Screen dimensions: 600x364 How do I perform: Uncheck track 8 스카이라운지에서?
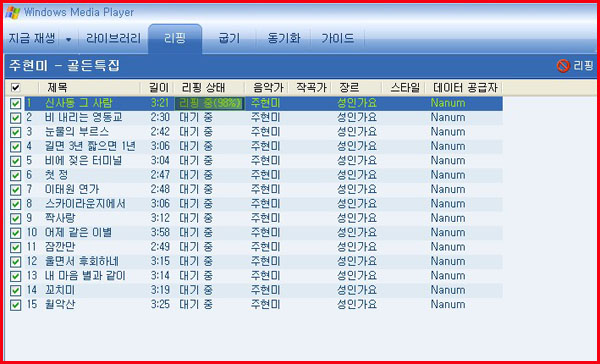(15, 204)
